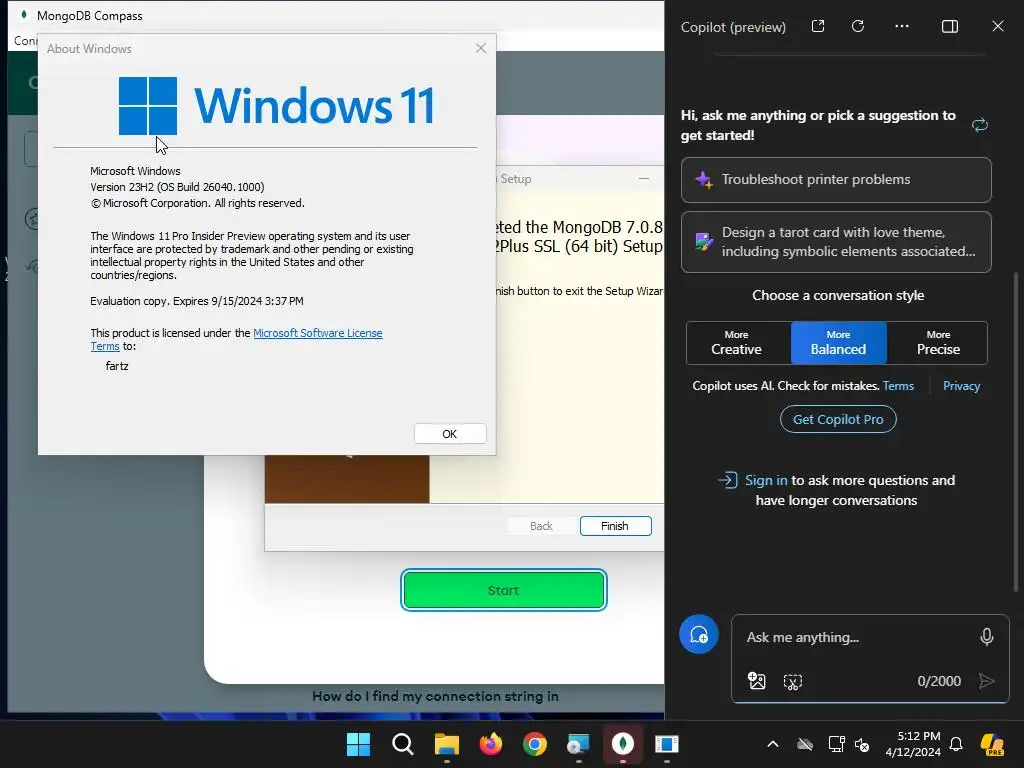Switch to MongoDB Compass taskbar icon
This screenshot has width=1024, height=768.
click(623, 744)
